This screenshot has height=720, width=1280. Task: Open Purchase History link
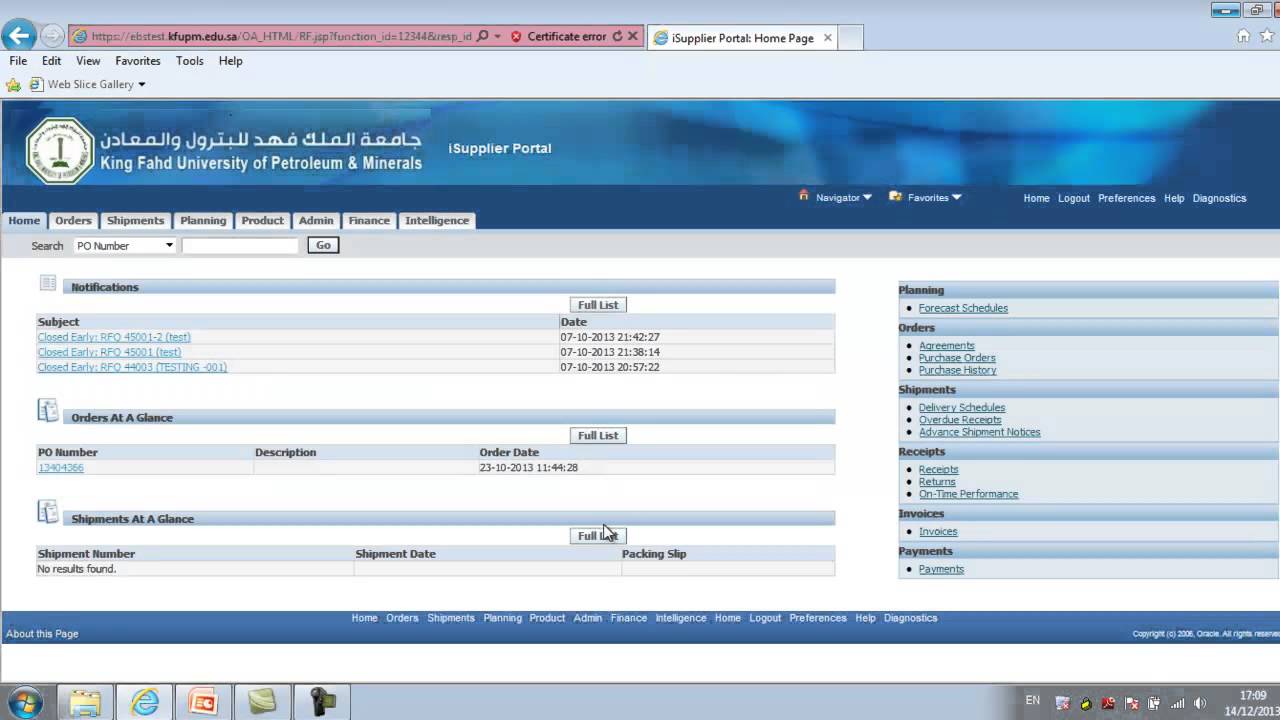tap(957, 370)
